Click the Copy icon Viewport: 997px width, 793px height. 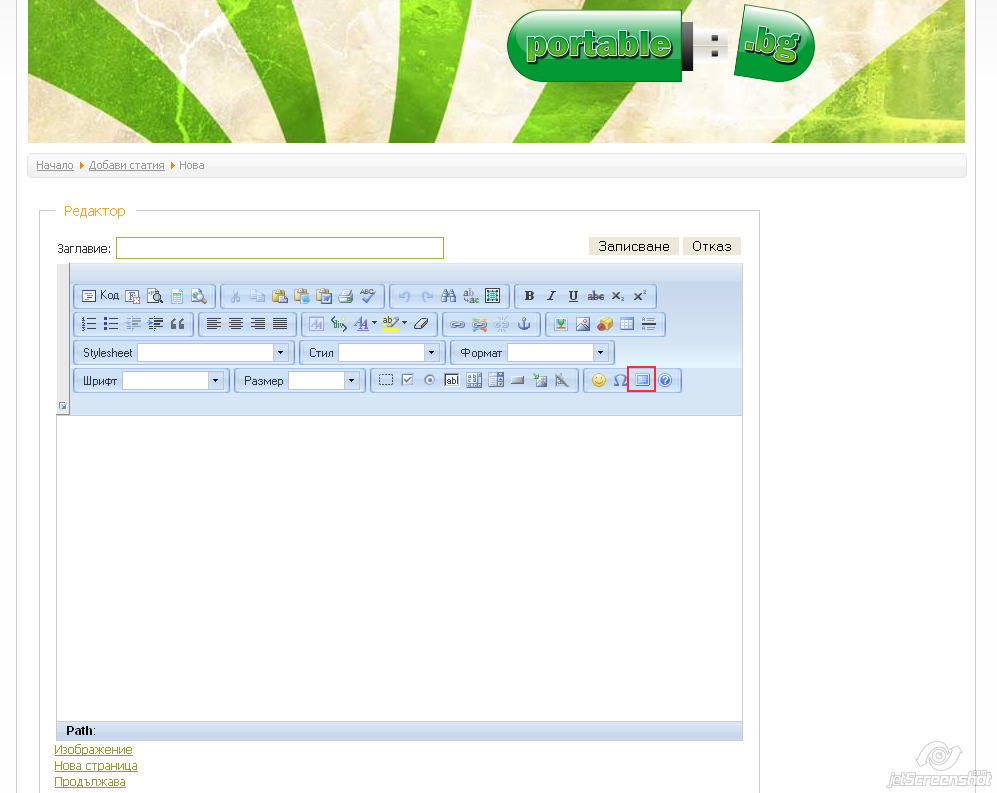[258, 296]
